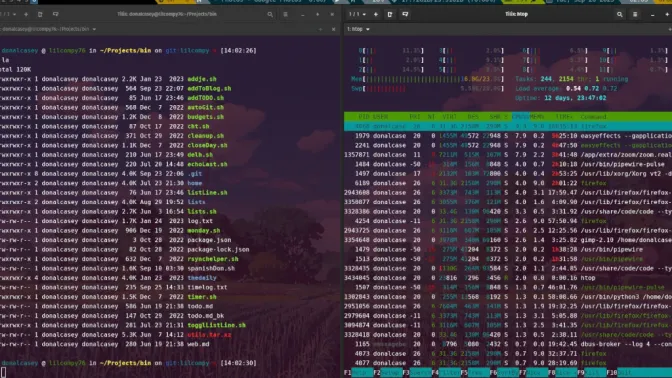The image size is (672, 378).
Task: Click the F8 Nice+ button in htop
Action: point(562,373)
